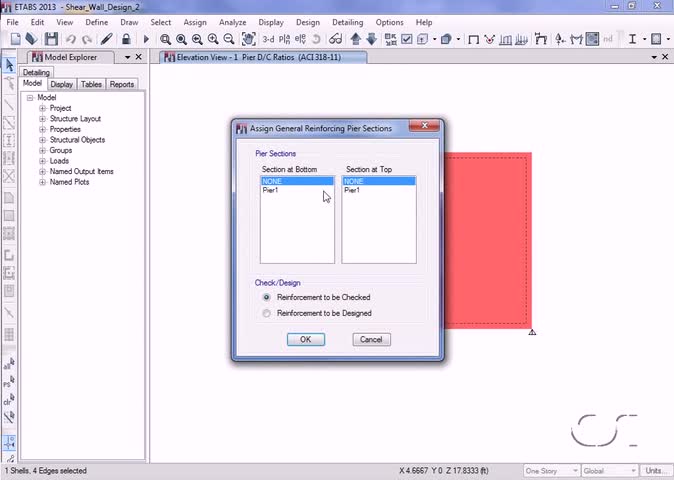Switch to the Tables tab
Viewport: 674px width, 480px height.
click(x=91, y=84)
